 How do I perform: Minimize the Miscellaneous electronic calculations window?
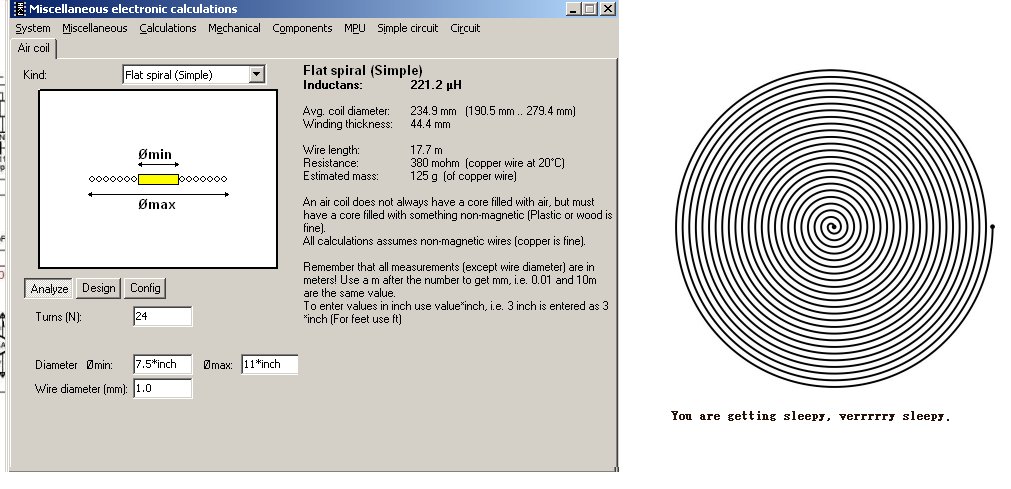tap(573, 9)
